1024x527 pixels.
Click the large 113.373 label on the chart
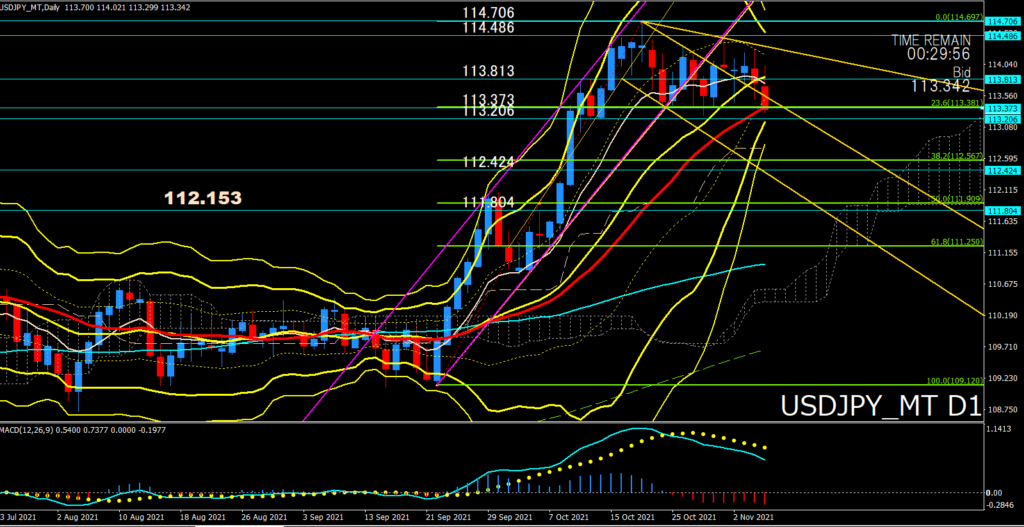pos(488,99)
